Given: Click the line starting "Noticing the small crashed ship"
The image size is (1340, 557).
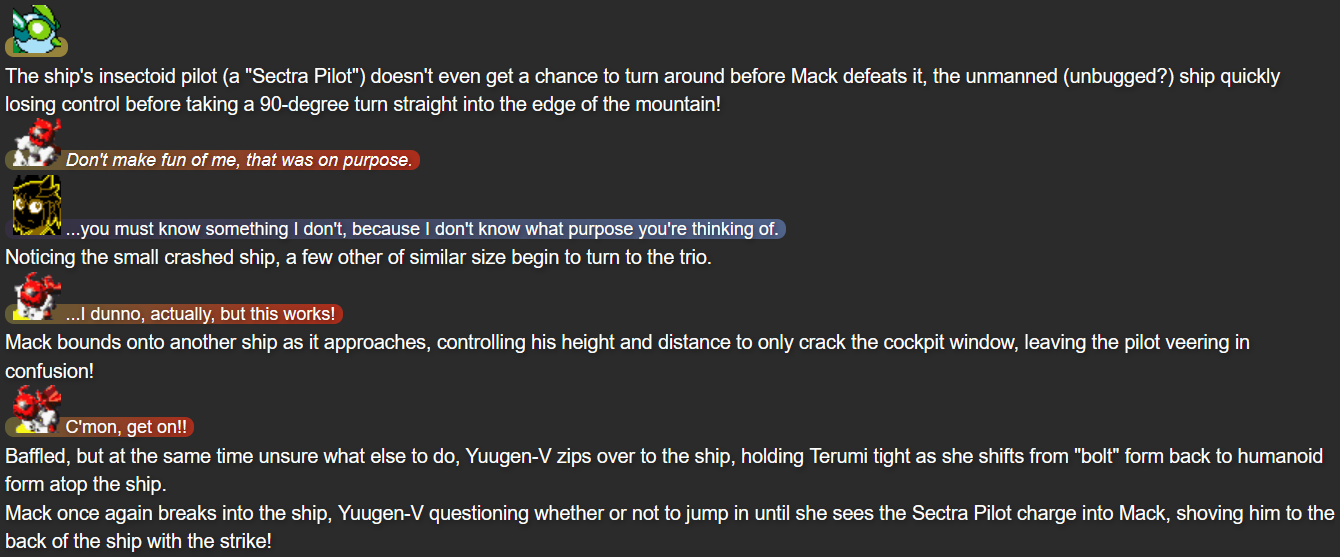Looking at the screenshot, I should click(358, 257).
